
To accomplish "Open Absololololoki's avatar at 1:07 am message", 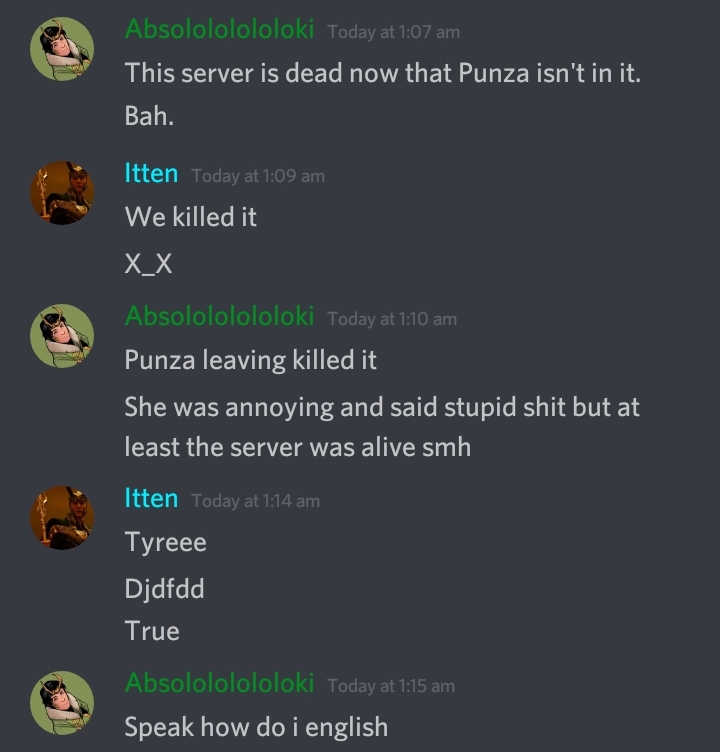I will (62, 49).
